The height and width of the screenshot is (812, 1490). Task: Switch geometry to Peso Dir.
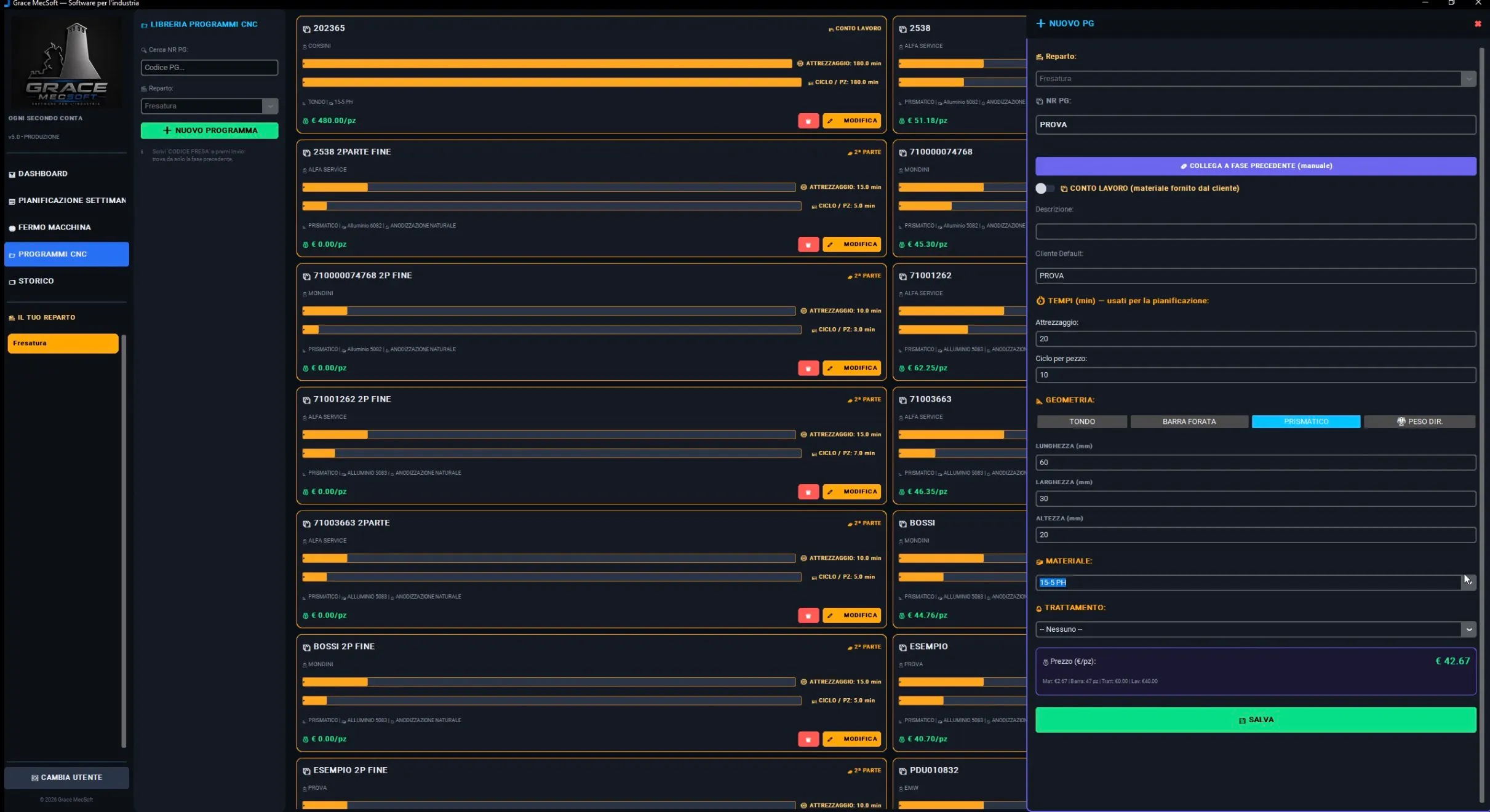(x=1419, y=421)
